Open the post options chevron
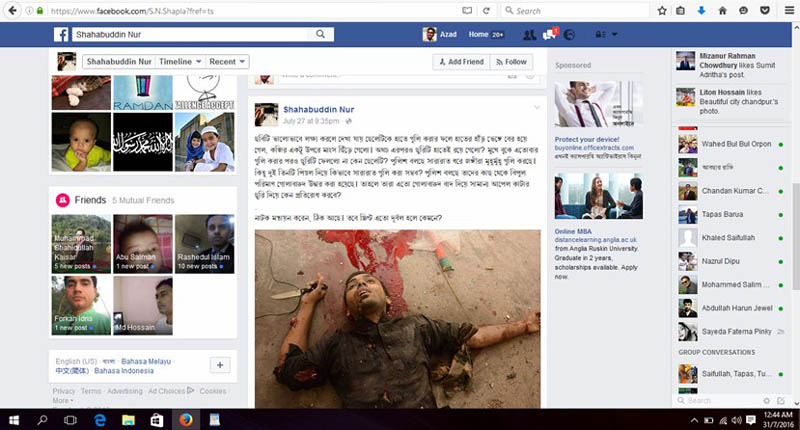Viewport: 800px width, 430px height. pos(536,107)
